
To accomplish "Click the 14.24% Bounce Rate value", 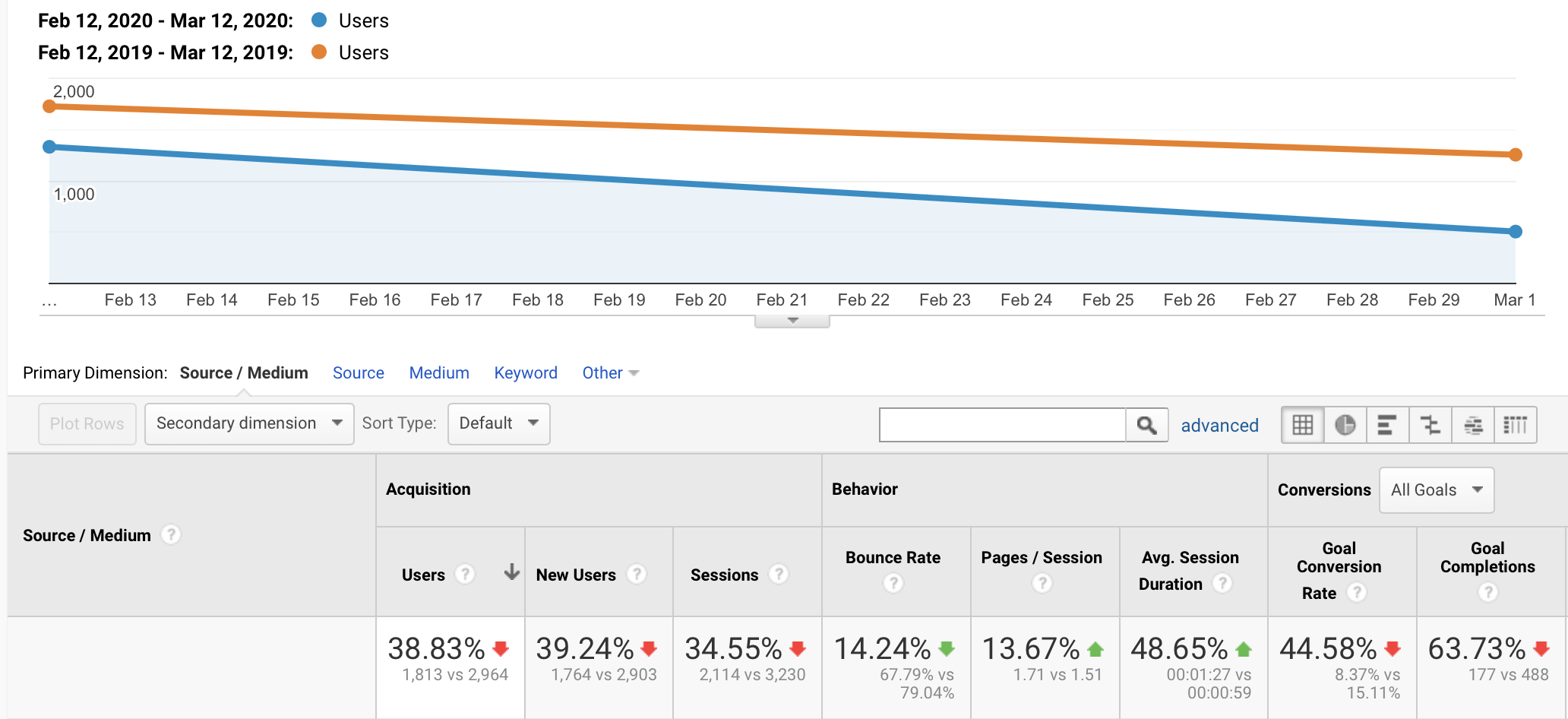I will coord(883,649).
